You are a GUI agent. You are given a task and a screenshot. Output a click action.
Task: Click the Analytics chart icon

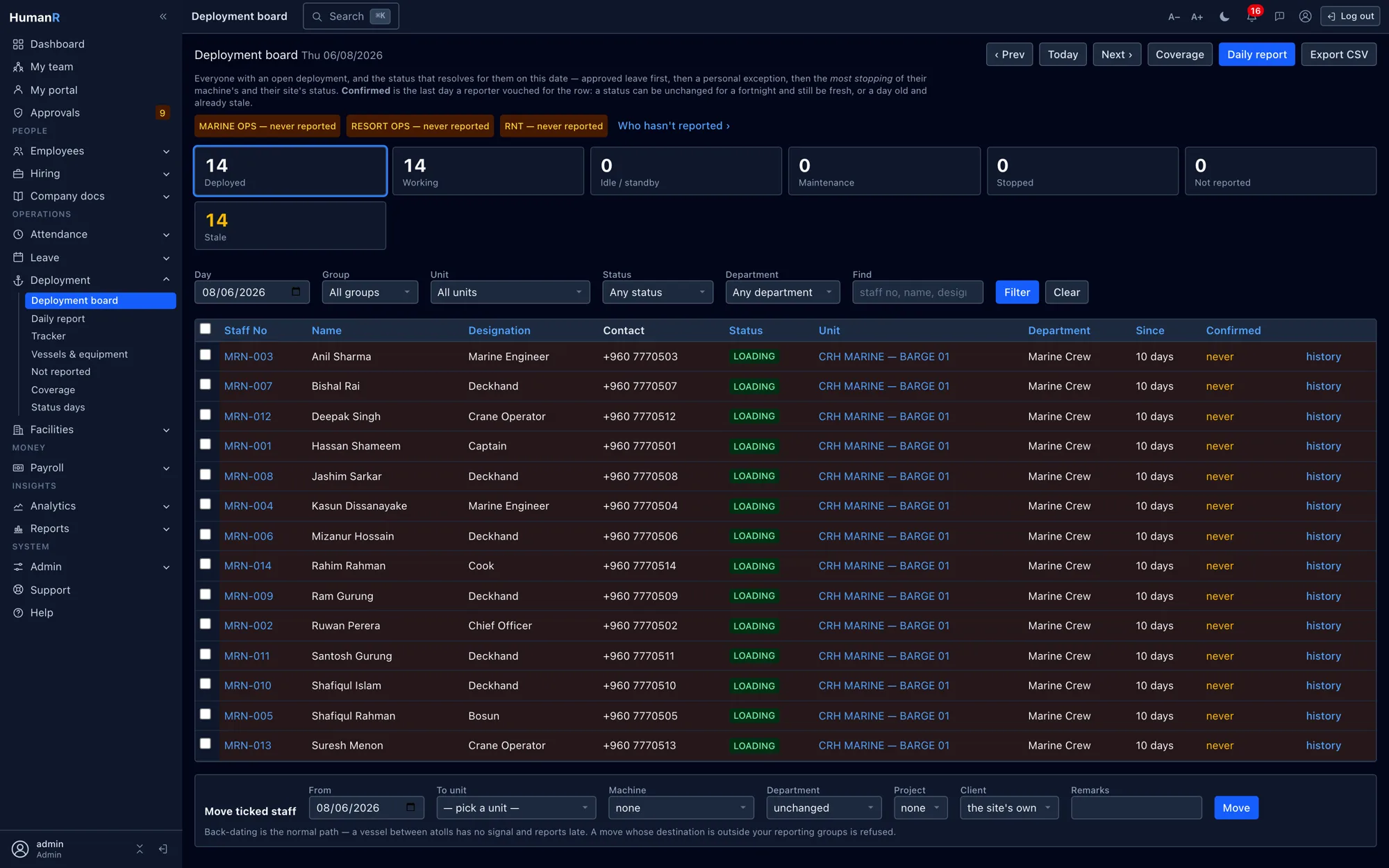[18, 506]
